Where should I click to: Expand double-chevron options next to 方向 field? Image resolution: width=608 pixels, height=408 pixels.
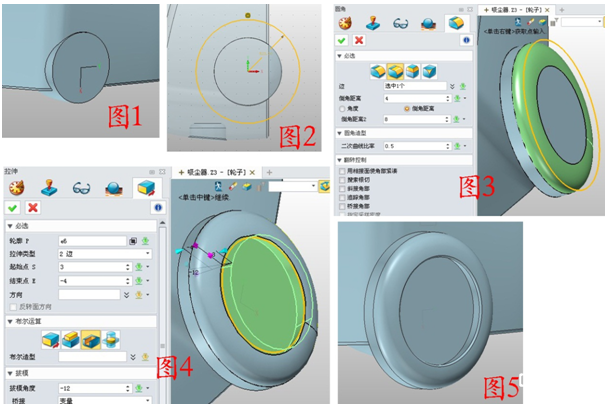tap(126, 295)
